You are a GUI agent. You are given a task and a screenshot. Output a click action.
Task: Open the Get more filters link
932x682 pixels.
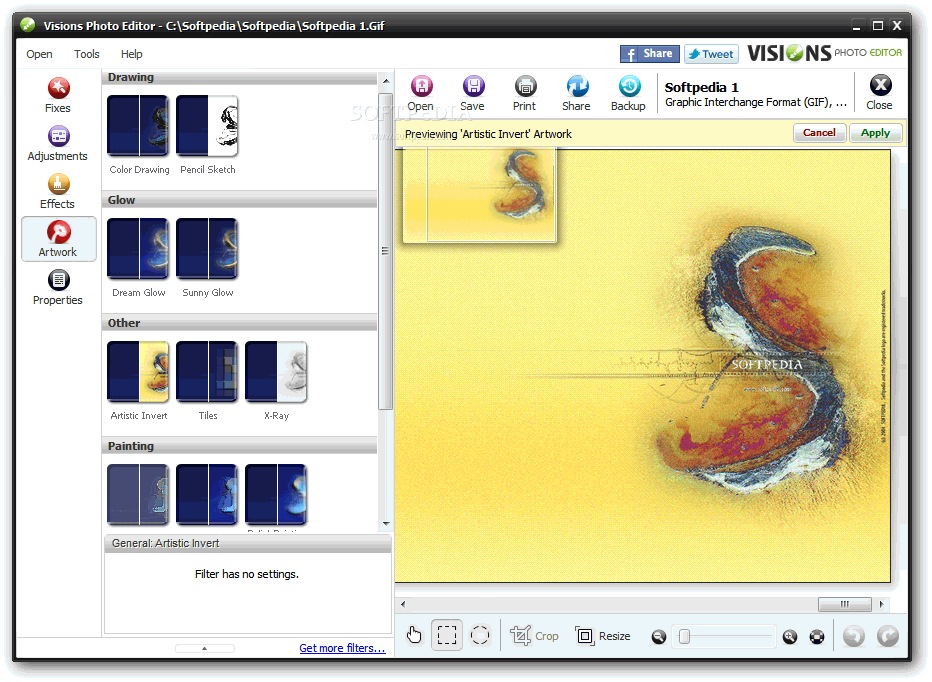pos(342,648)
